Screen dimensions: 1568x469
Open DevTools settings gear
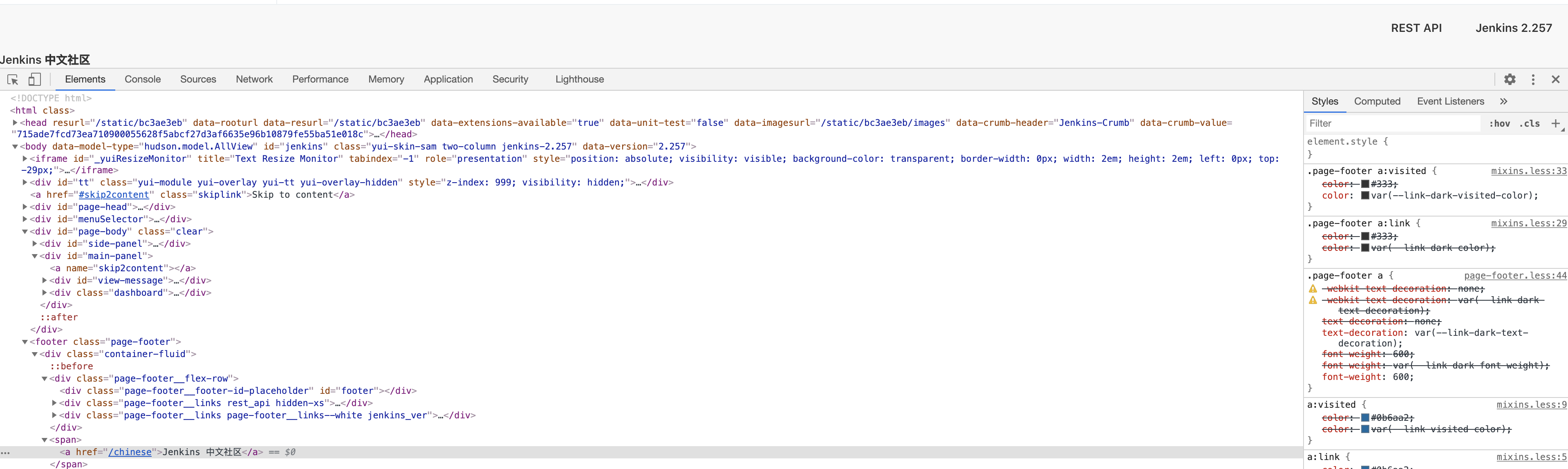pos(1510,80)
